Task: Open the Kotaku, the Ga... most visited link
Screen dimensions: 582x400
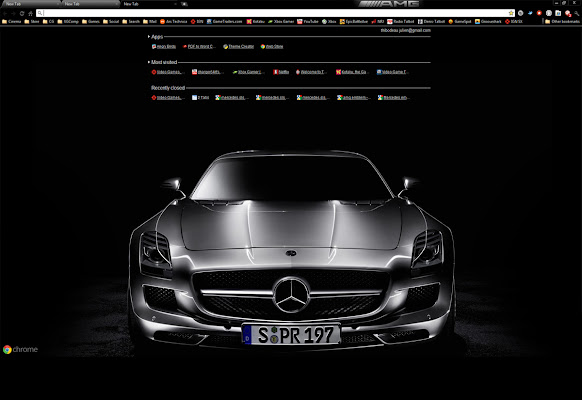Action: (351, 72)
